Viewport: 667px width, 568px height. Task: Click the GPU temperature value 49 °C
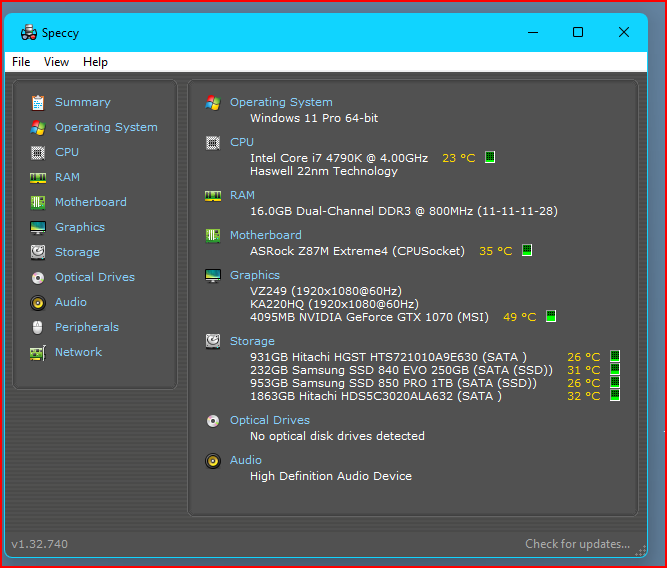pyautogui.click(x=519, y=317)
